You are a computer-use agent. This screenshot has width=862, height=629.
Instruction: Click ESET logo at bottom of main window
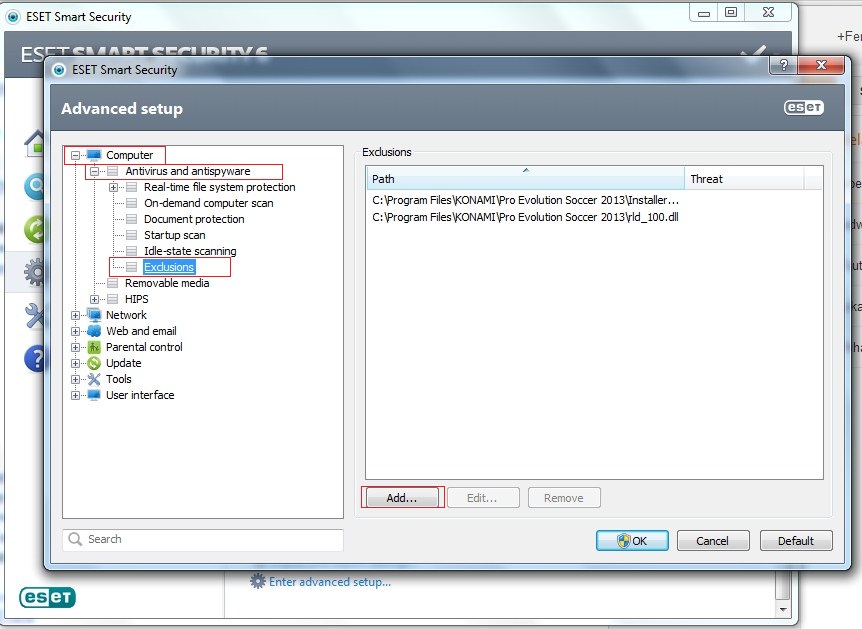pos(47,597)
